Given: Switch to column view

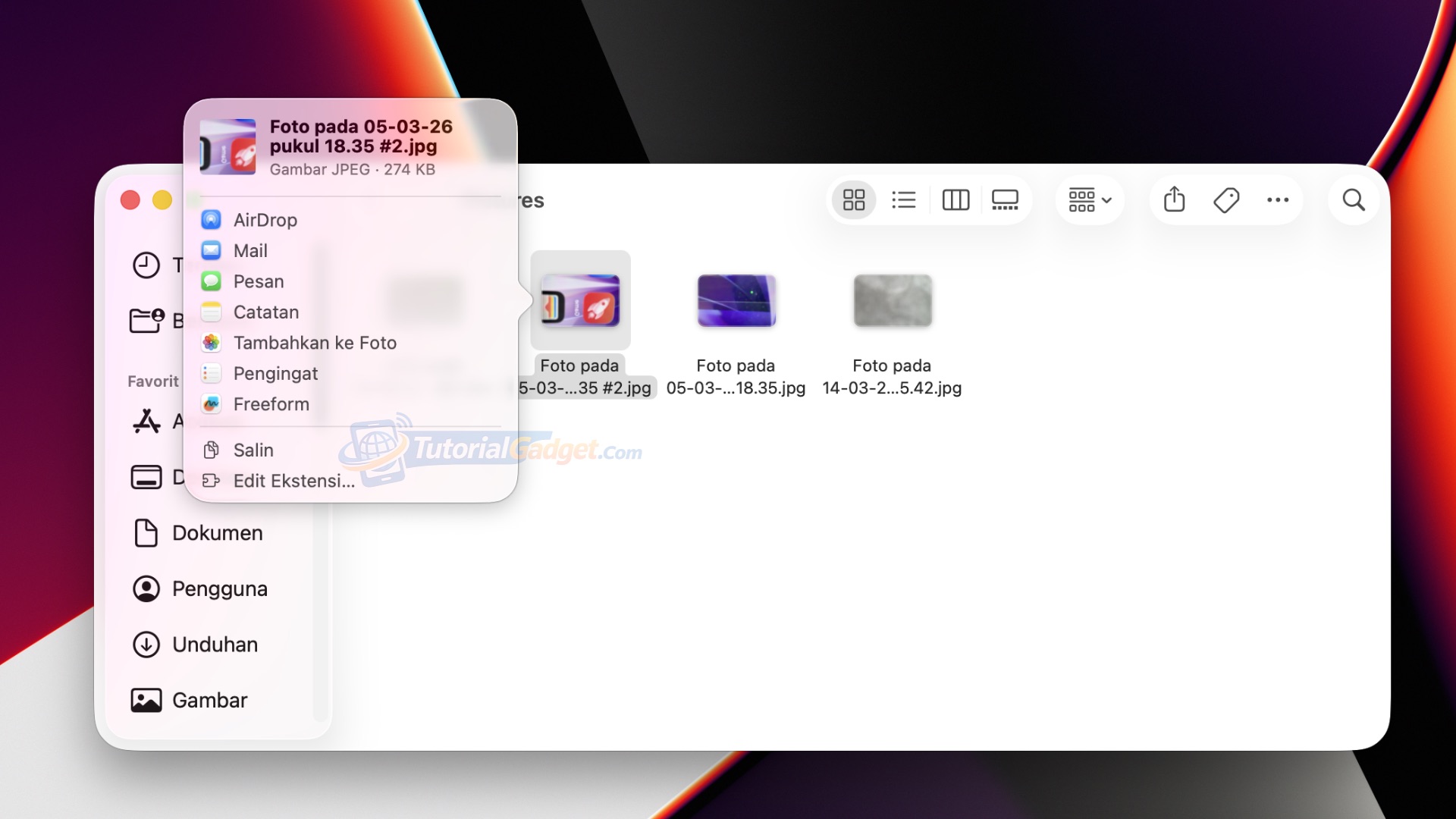Looking at the screenshot, I should 955,200.
